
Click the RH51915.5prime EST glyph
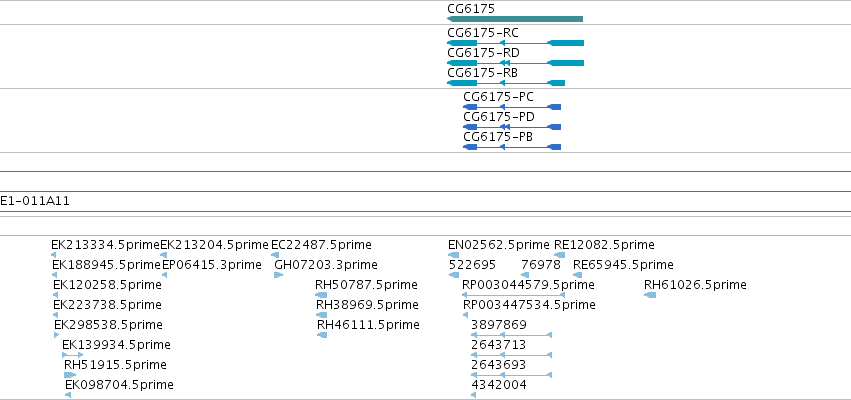click(x=70, y=375)
